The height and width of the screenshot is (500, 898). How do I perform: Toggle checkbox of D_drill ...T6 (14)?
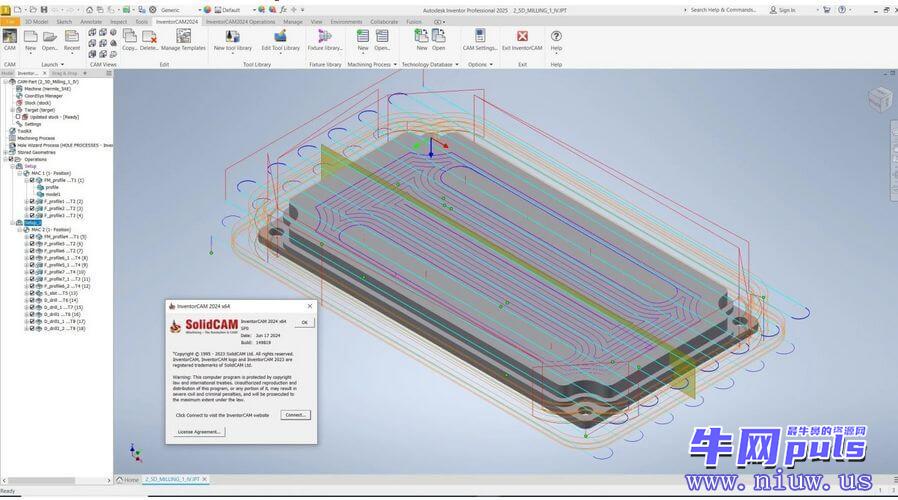point(32,300)
